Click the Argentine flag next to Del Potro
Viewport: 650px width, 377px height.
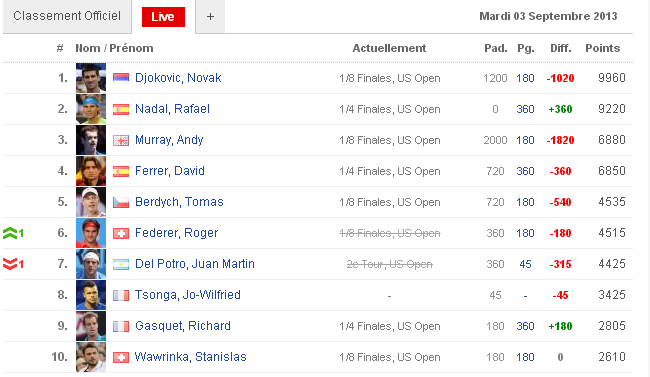(x=121, y=264)
